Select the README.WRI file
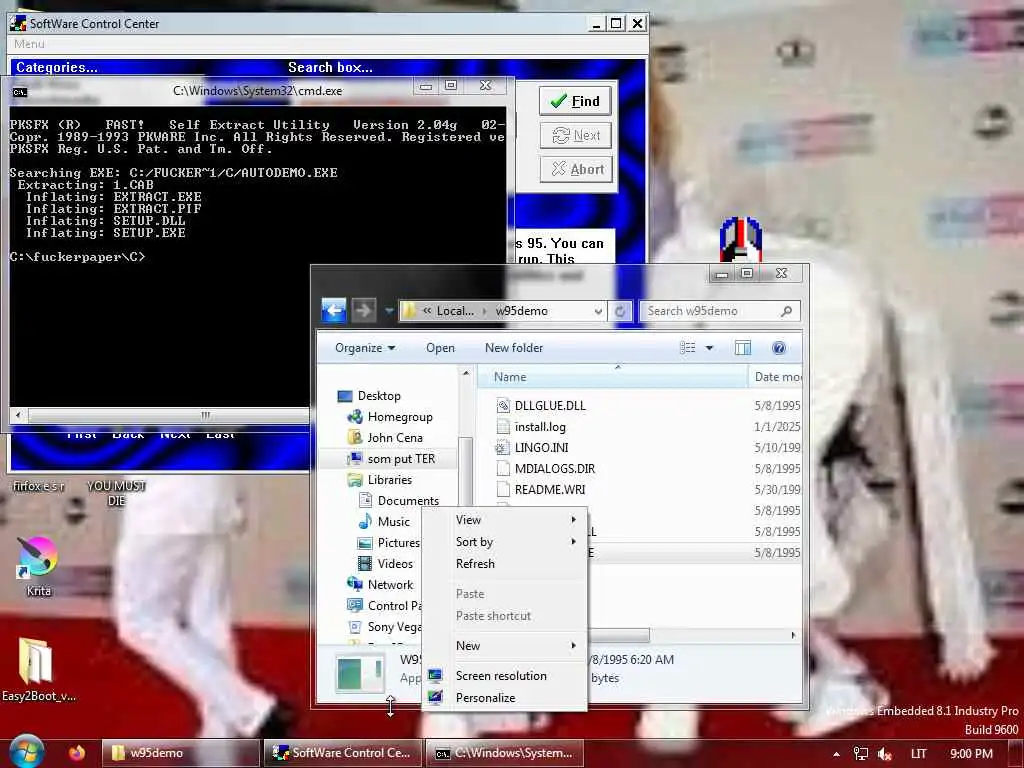 tap(550, 489)
